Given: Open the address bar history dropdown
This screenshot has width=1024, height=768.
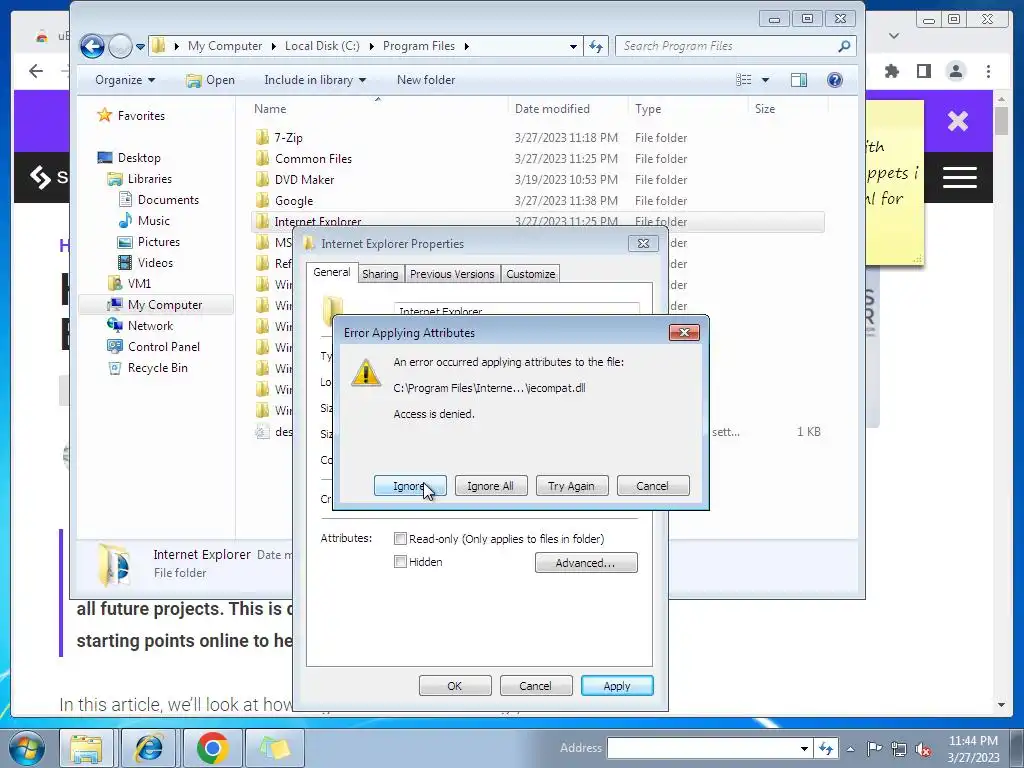Looking at the screenshot, I should click(573, 46).
